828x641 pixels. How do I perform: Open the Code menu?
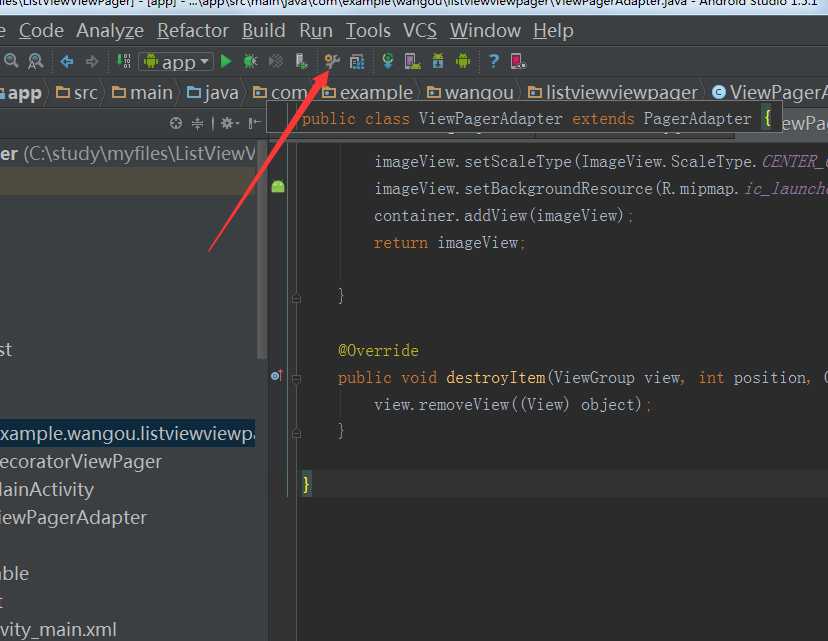click(41, 31)
